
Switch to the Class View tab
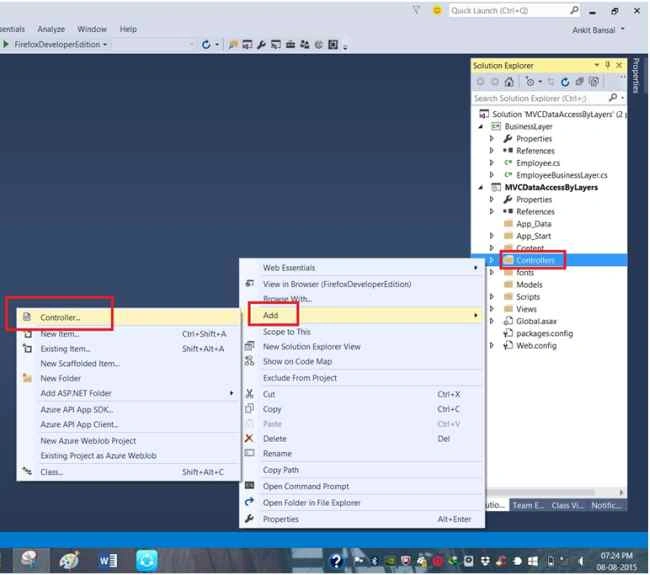[x=567, y=505]
